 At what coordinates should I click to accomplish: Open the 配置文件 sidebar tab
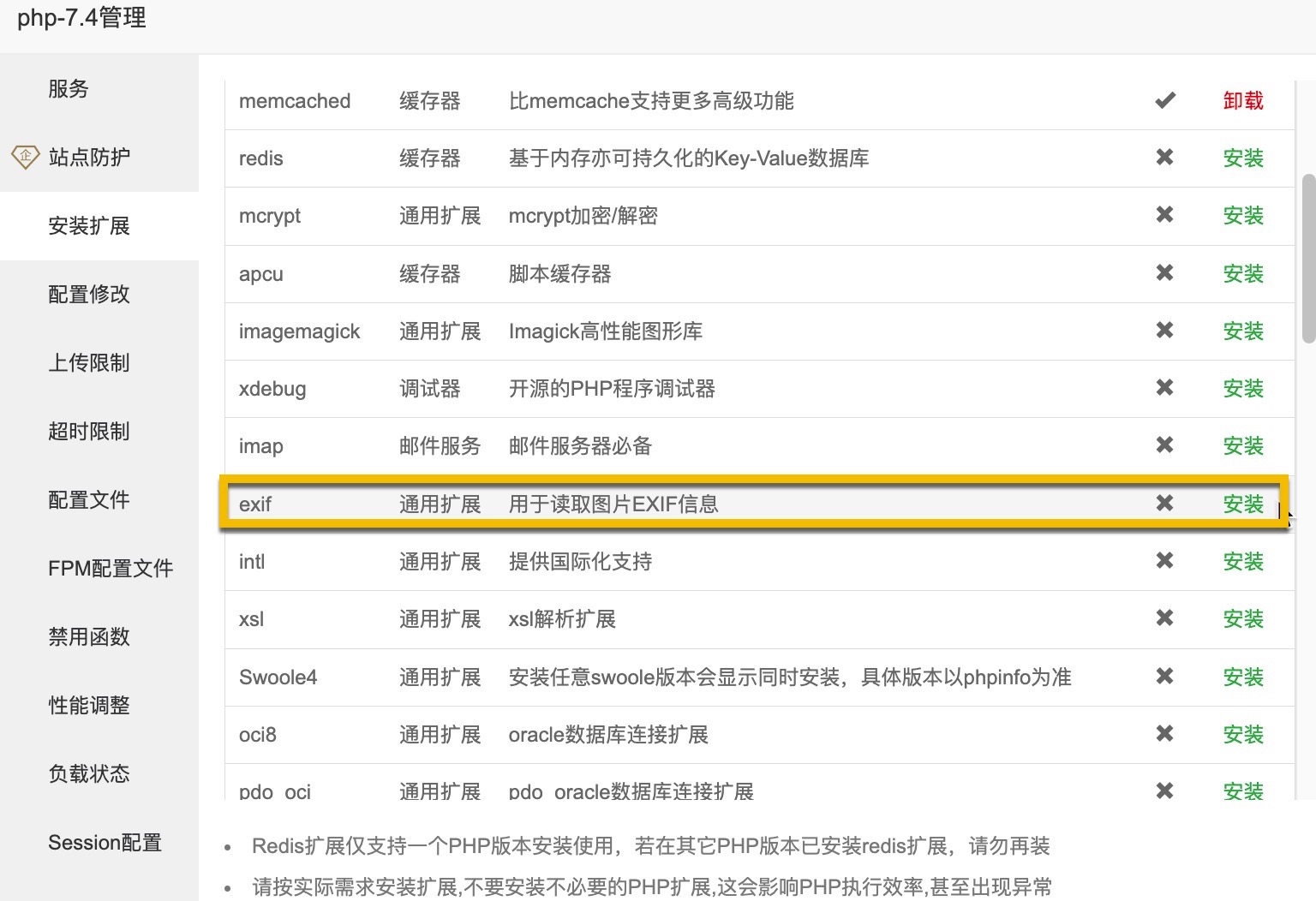click(x=99, y=500)
